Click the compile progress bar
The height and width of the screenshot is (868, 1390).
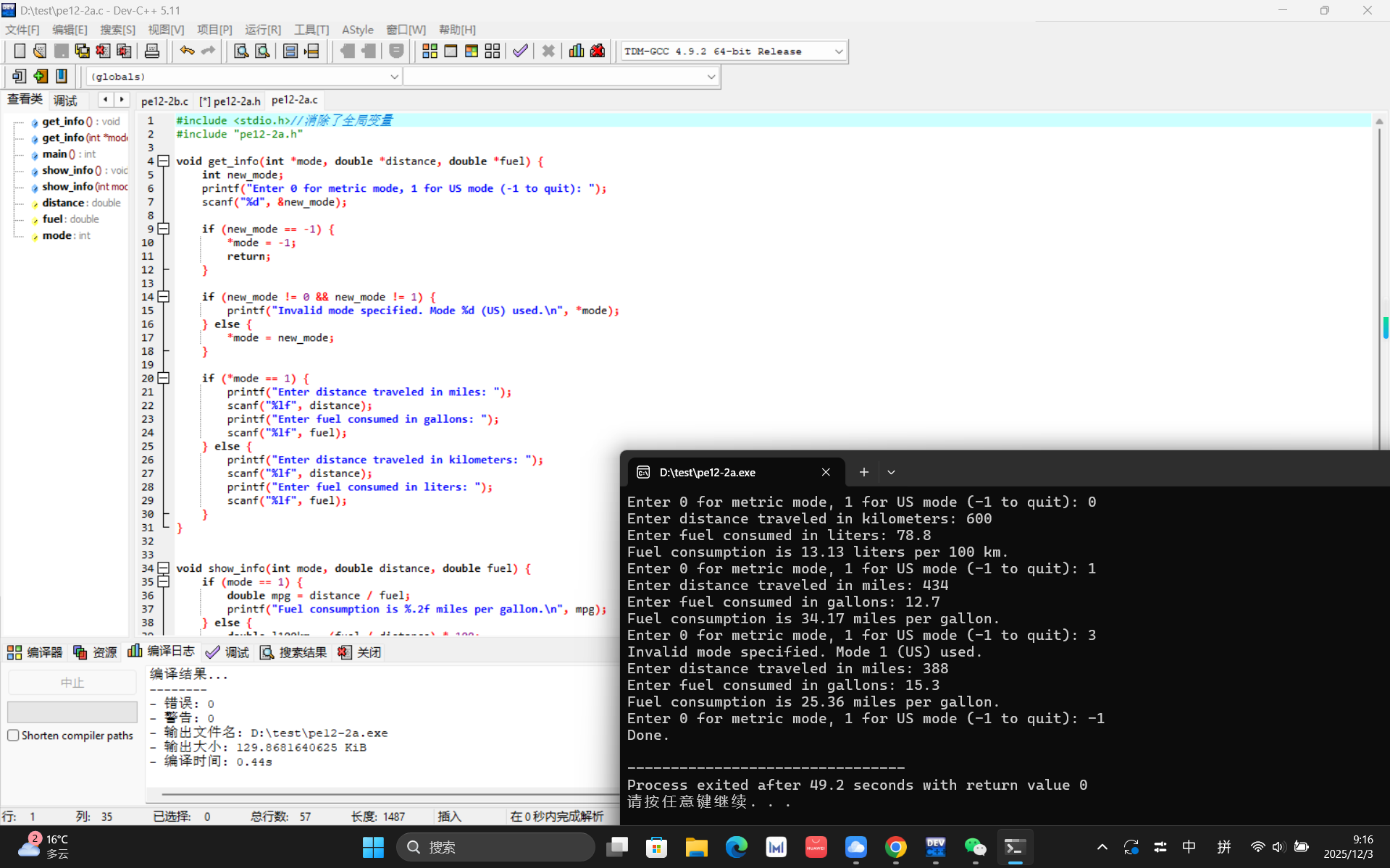coord(72,712)
